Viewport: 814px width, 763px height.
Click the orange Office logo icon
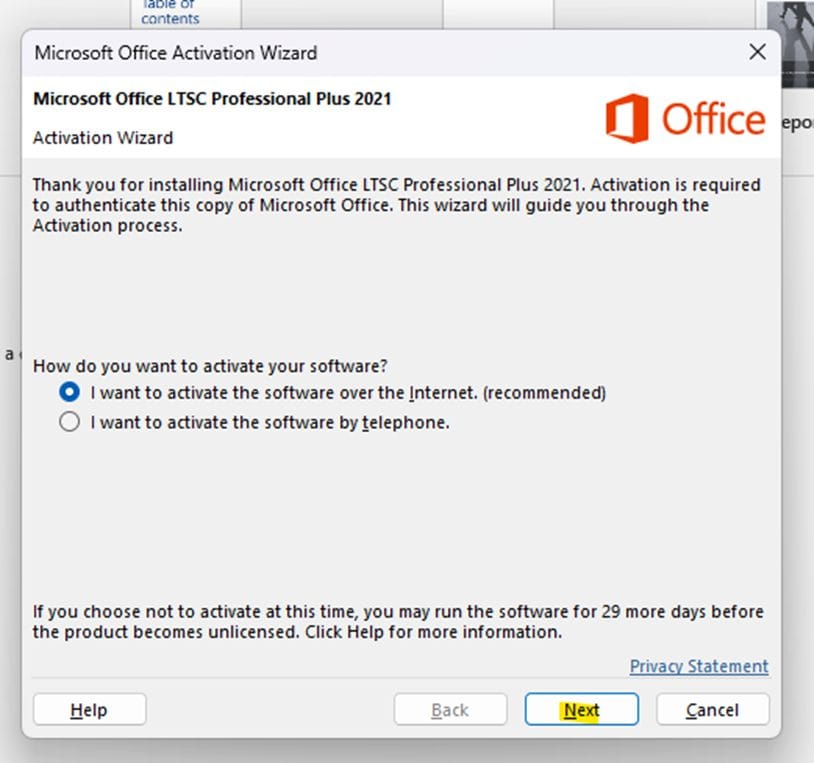tap(626, 120)
